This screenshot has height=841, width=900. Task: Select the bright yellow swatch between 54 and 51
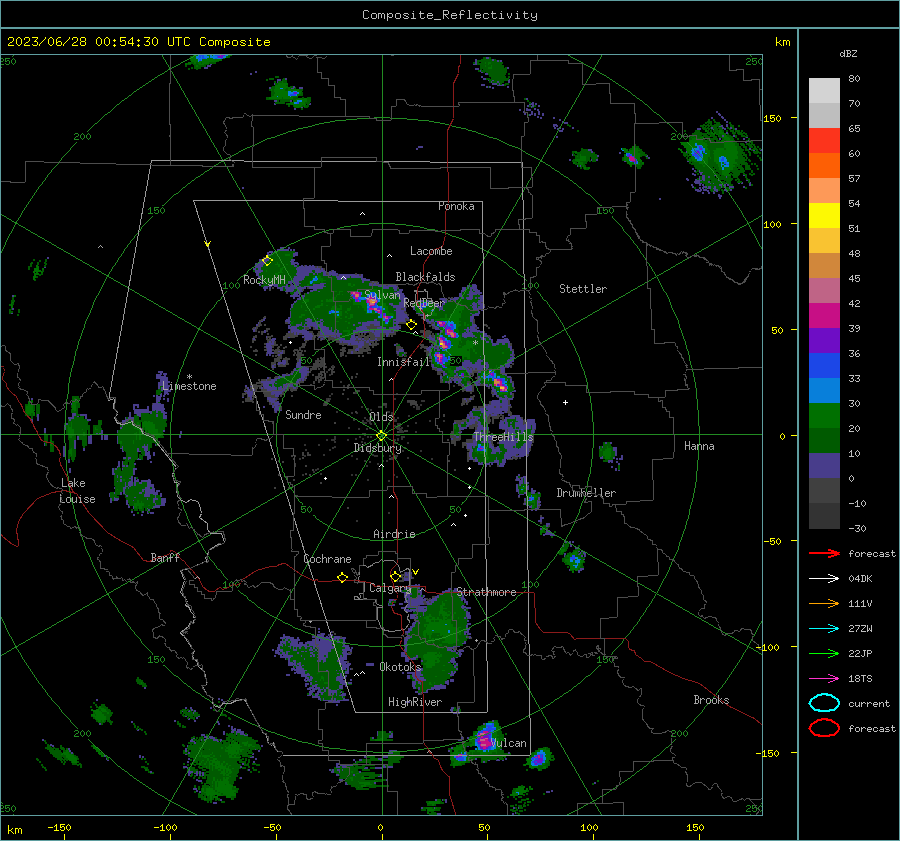pyautogui.click(x=824, y=216)
